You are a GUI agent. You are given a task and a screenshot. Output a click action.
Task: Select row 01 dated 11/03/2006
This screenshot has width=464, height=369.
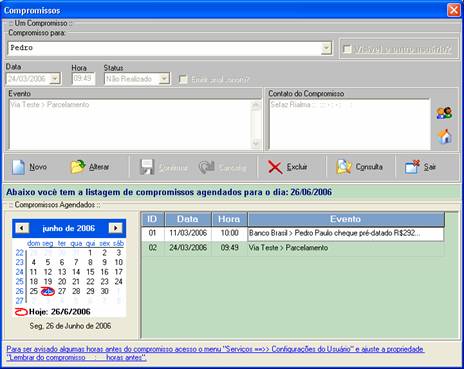(293, 233)
